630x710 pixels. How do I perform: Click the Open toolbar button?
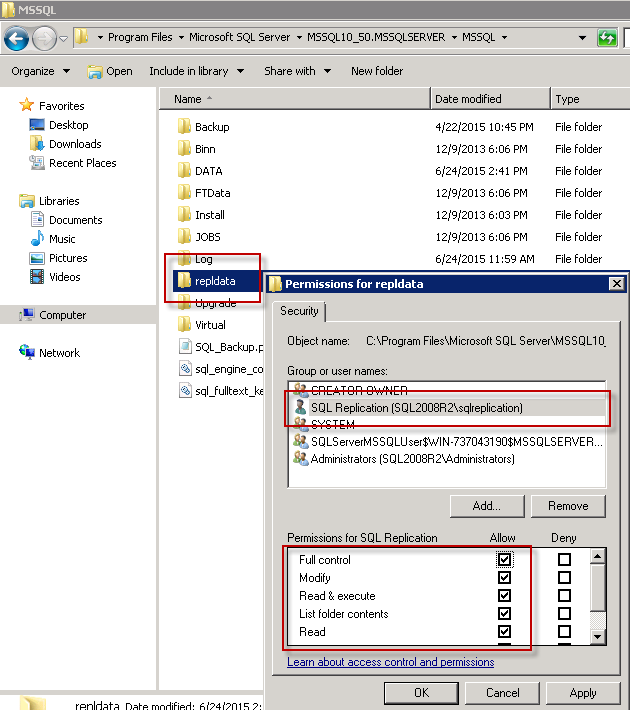tap(110, 71)
